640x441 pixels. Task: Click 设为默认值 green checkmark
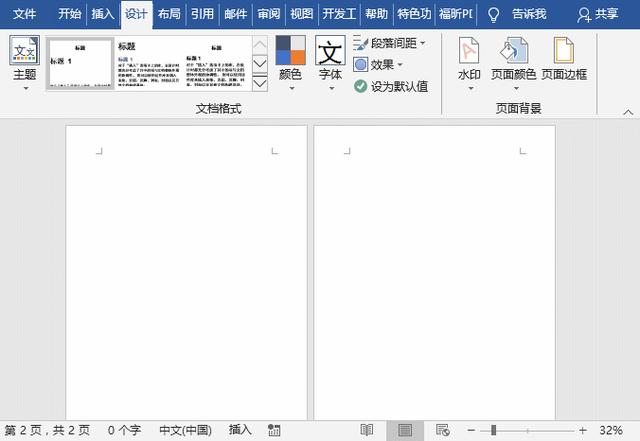360,86
